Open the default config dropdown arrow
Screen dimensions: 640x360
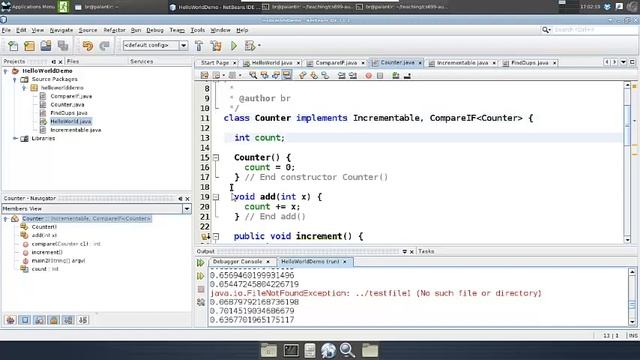click(184, 45)
